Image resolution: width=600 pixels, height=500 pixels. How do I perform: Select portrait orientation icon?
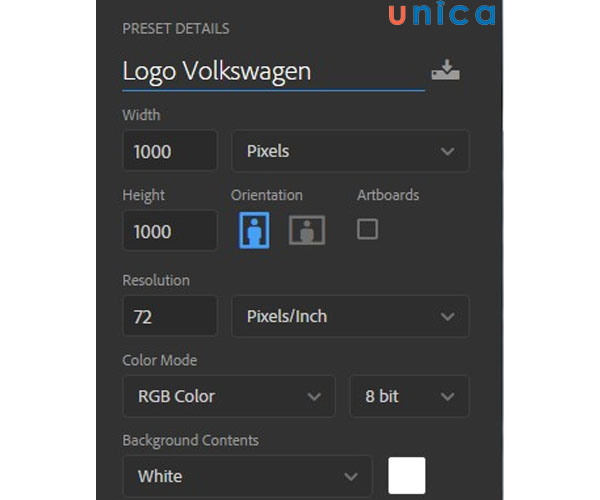[x=254, y=231]
